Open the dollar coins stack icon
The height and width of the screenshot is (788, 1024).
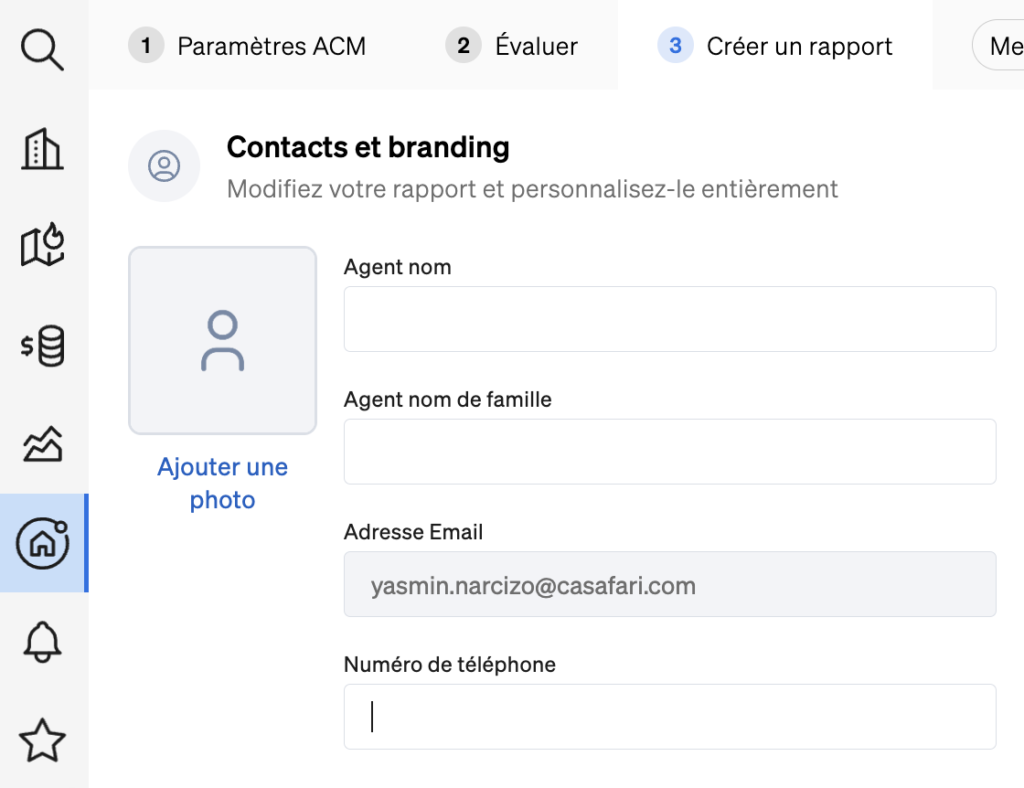click(42, 345)
